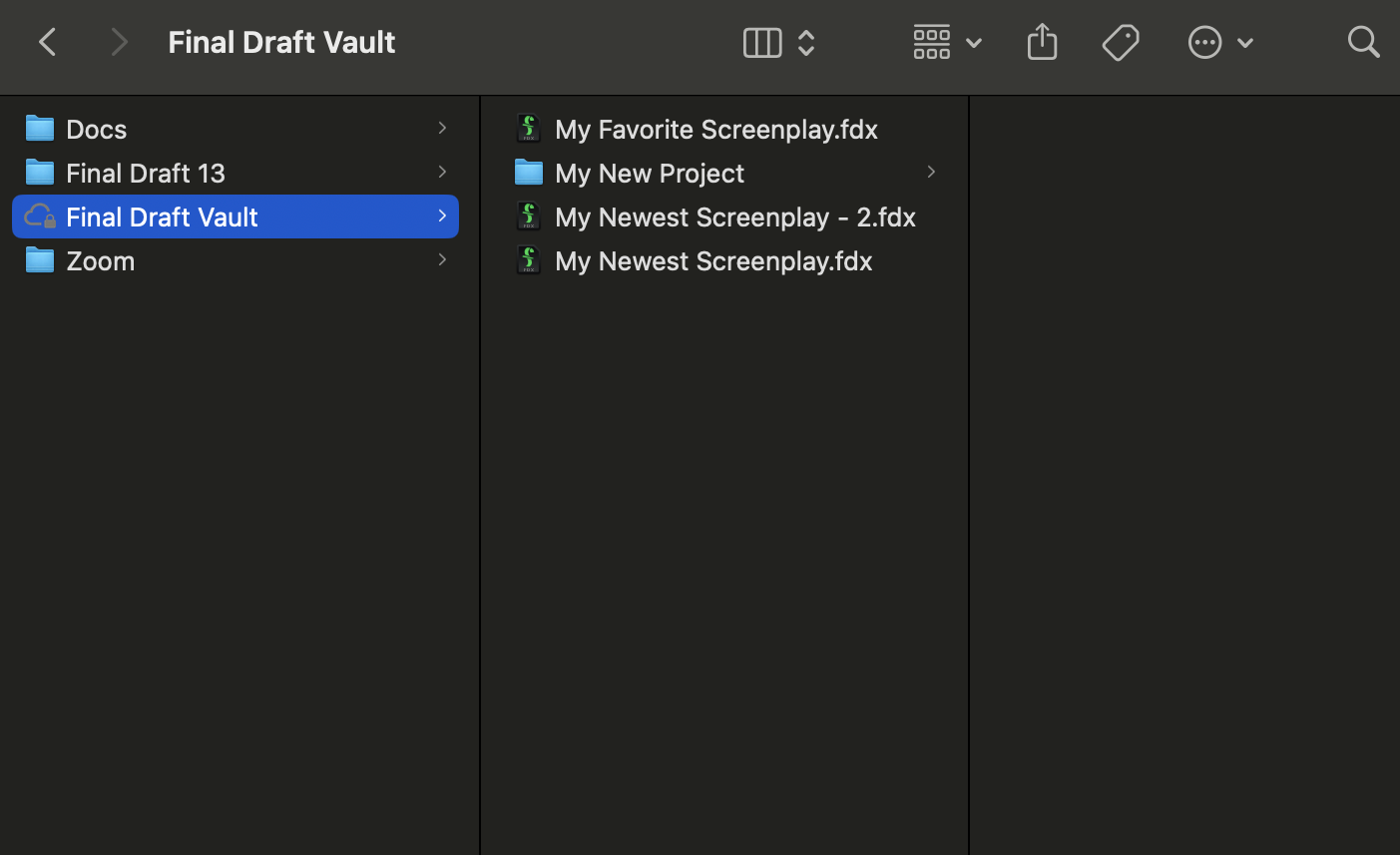Viewport: 1400px width, 855px height.
Task: Click the Final Draft Vault cloud icon
Action: (40, 216)
